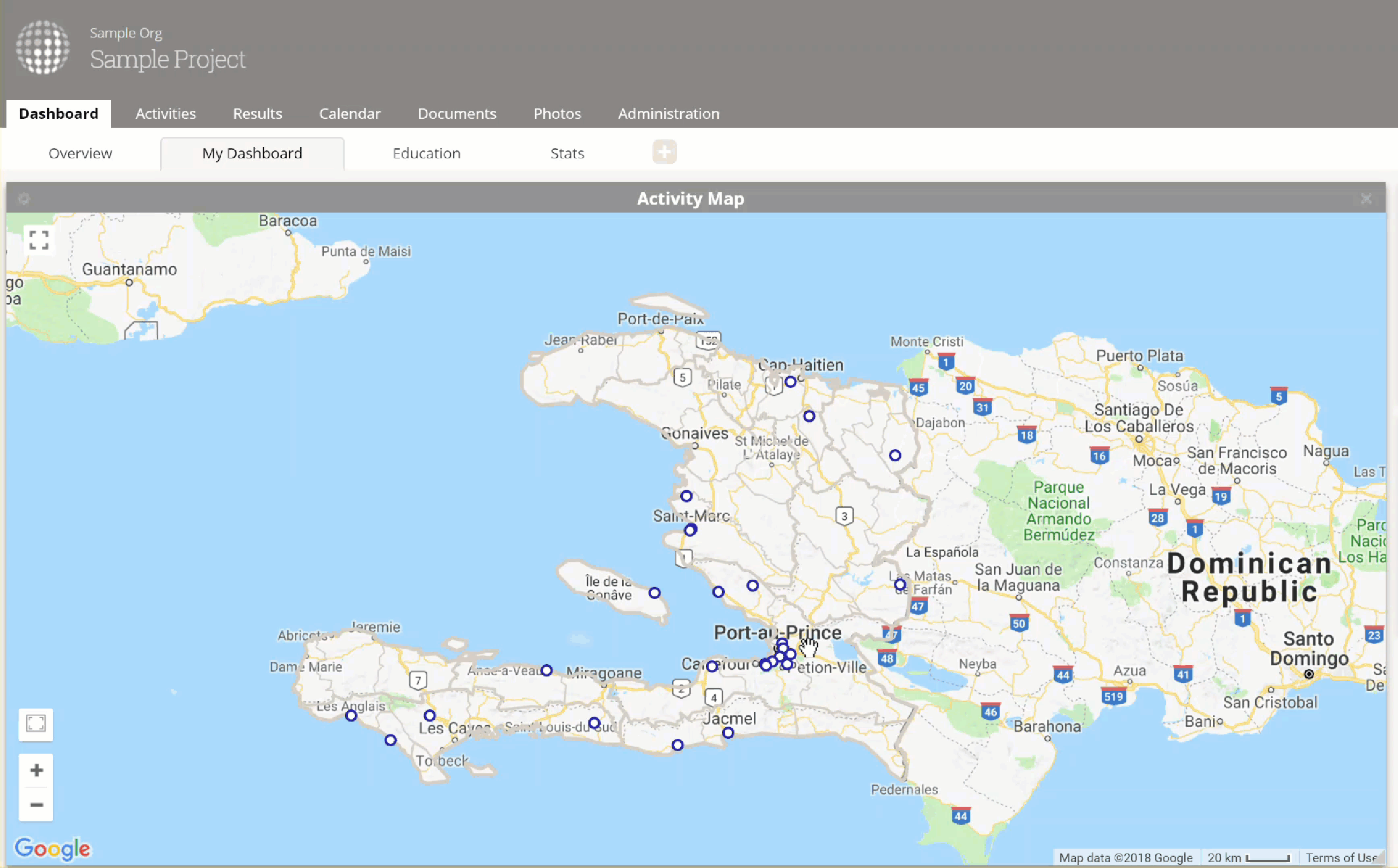Open the Google logo link
Viewport: 1398px width, 868px height.
tap(52, 848)
